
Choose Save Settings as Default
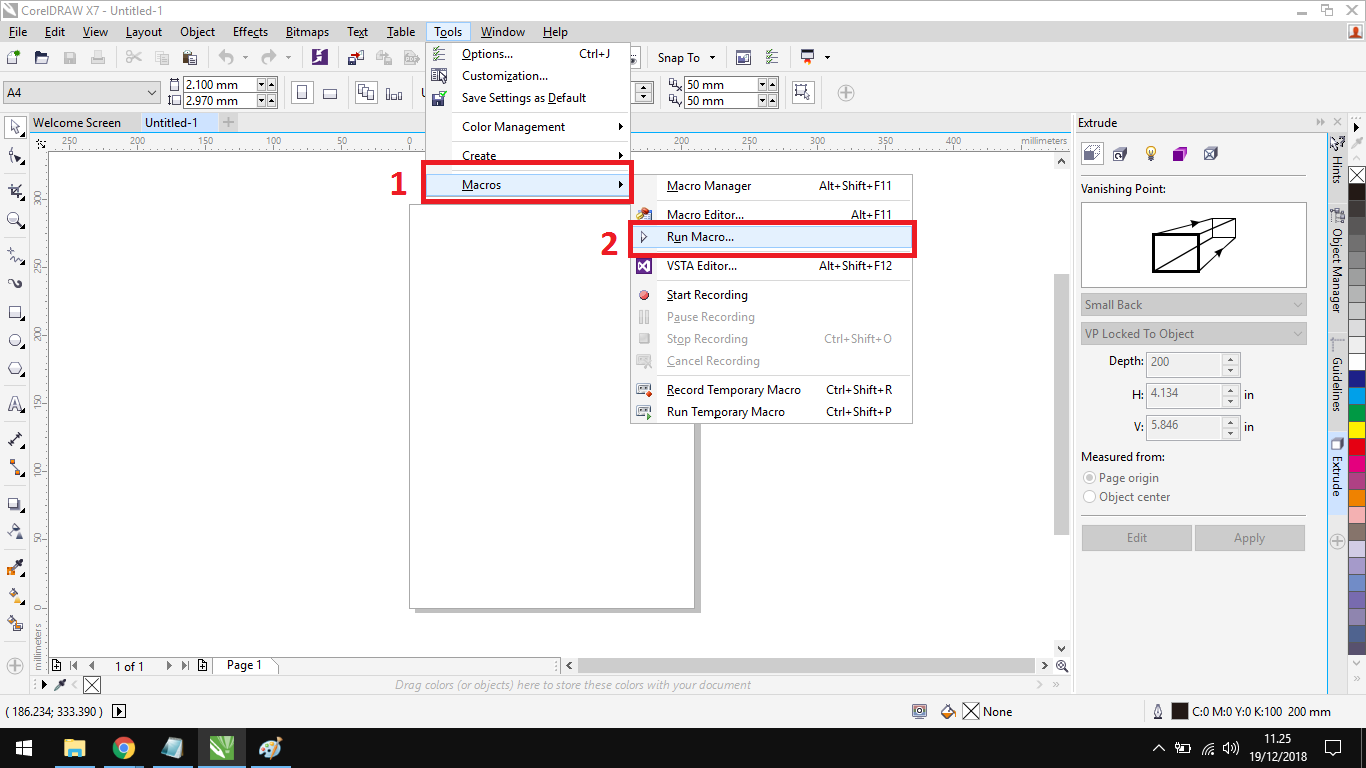coord(528,98)
